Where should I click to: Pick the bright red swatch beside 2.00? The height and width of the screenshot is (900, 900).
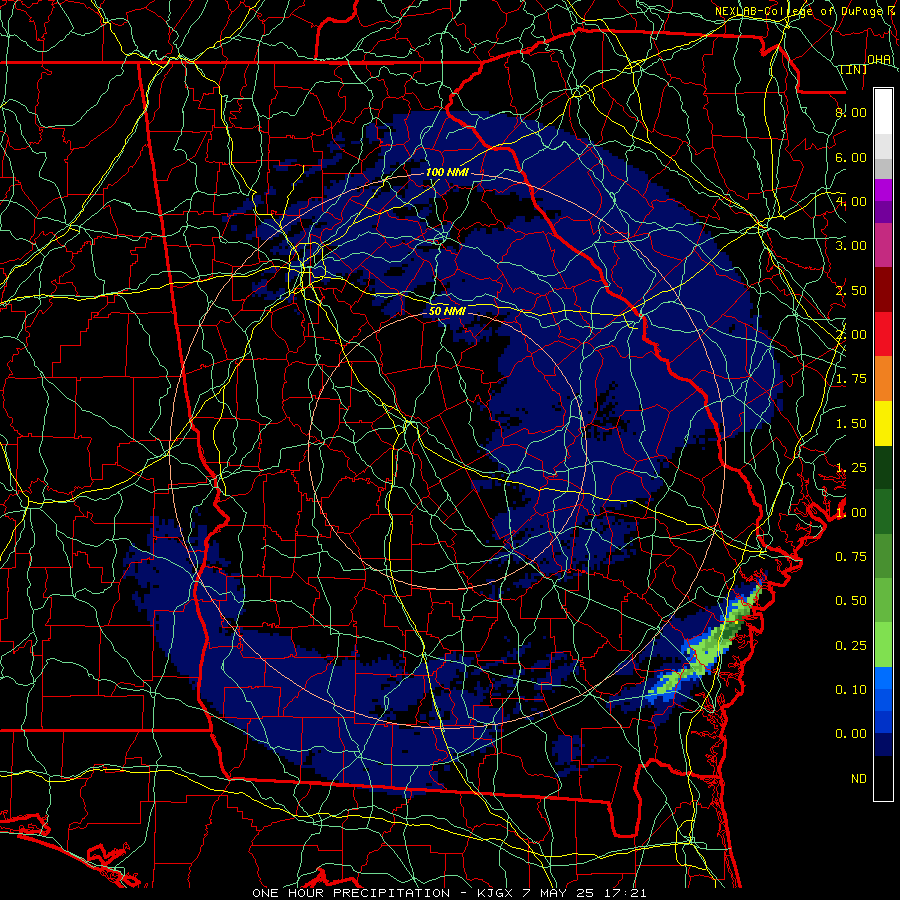[x=883, y=334]
